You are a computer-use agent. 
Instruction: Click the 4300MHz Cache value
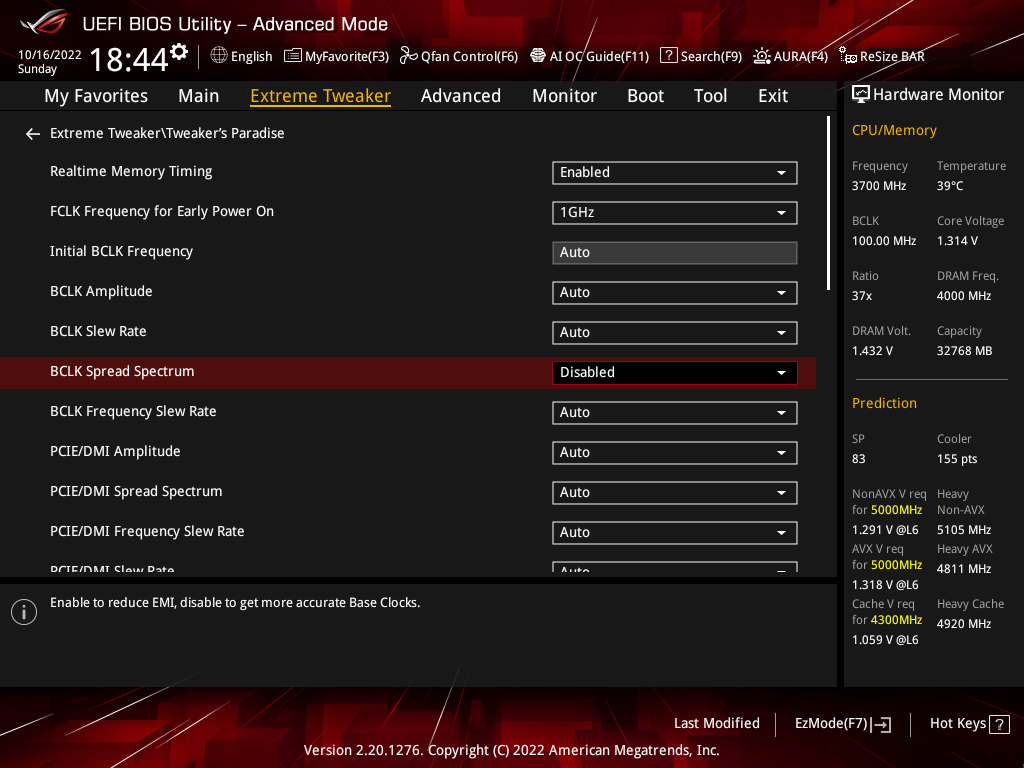(x=896, y=620)
